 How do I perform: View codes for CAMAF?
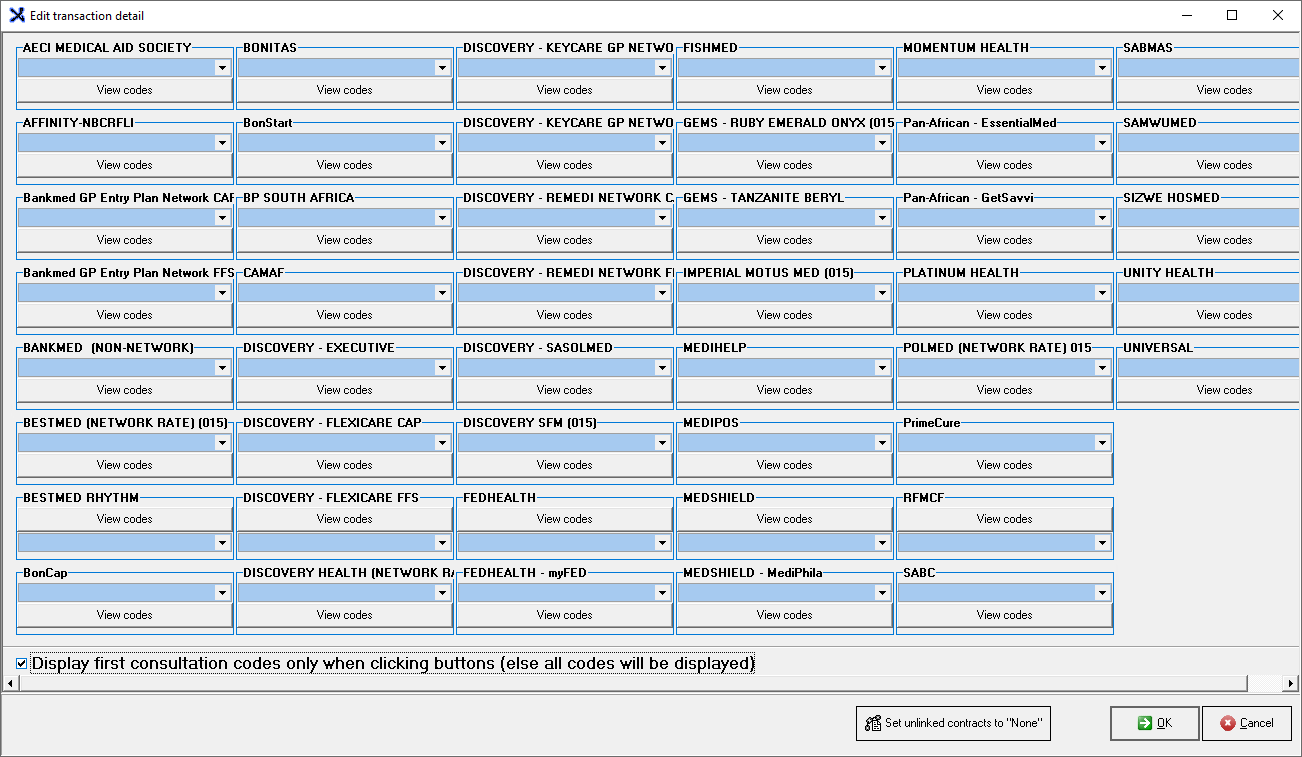345,315
